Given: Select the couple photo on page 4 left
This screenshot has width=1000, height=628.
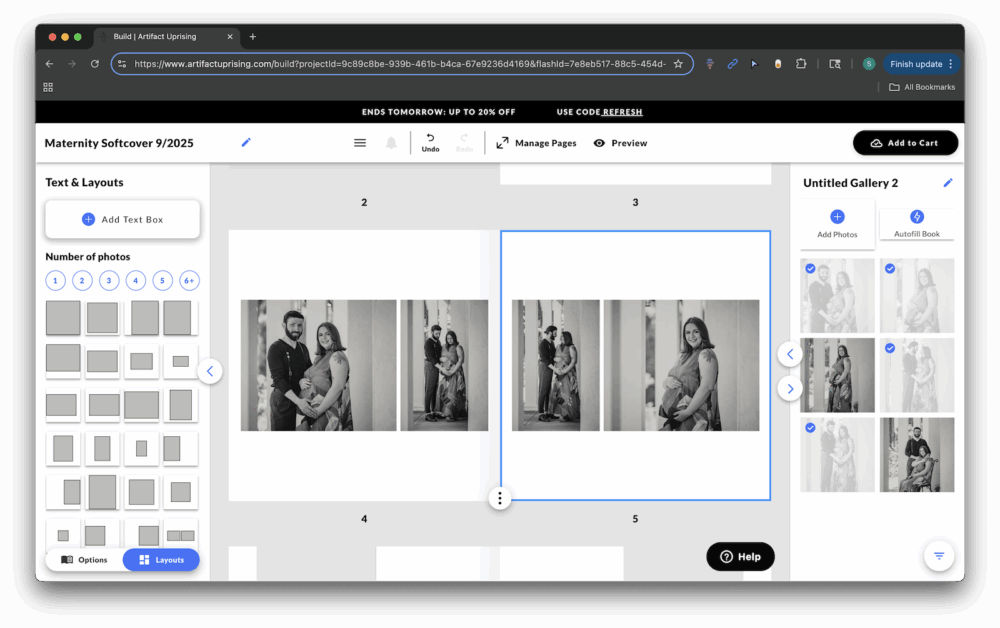Looking at the screenshot, I should click(x=318, y=365).
